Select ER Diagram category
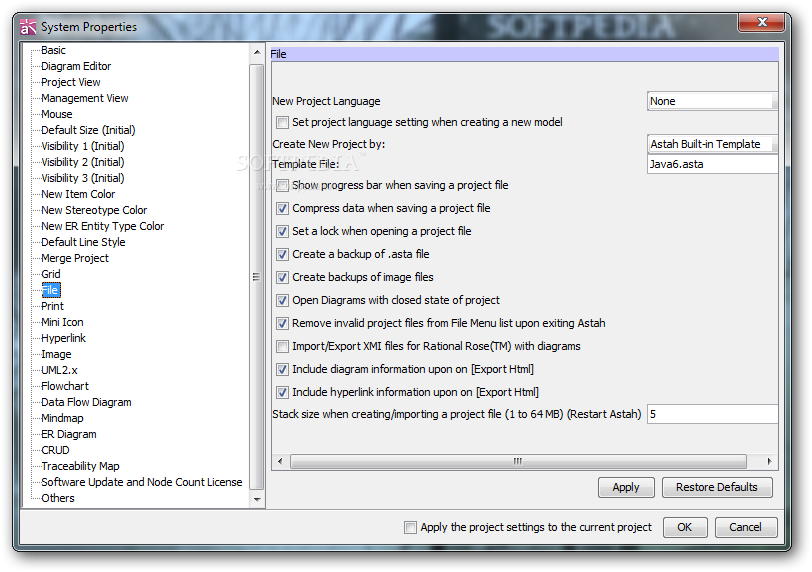 [x=69, y=434]
